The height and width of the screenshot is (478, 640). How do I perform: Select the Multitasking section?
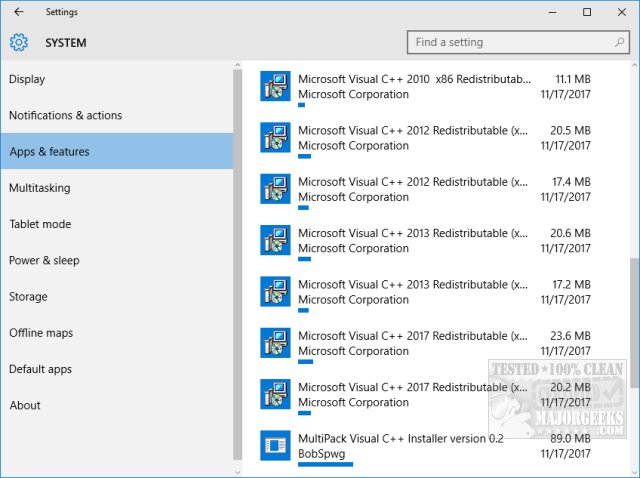click(39, 188)
